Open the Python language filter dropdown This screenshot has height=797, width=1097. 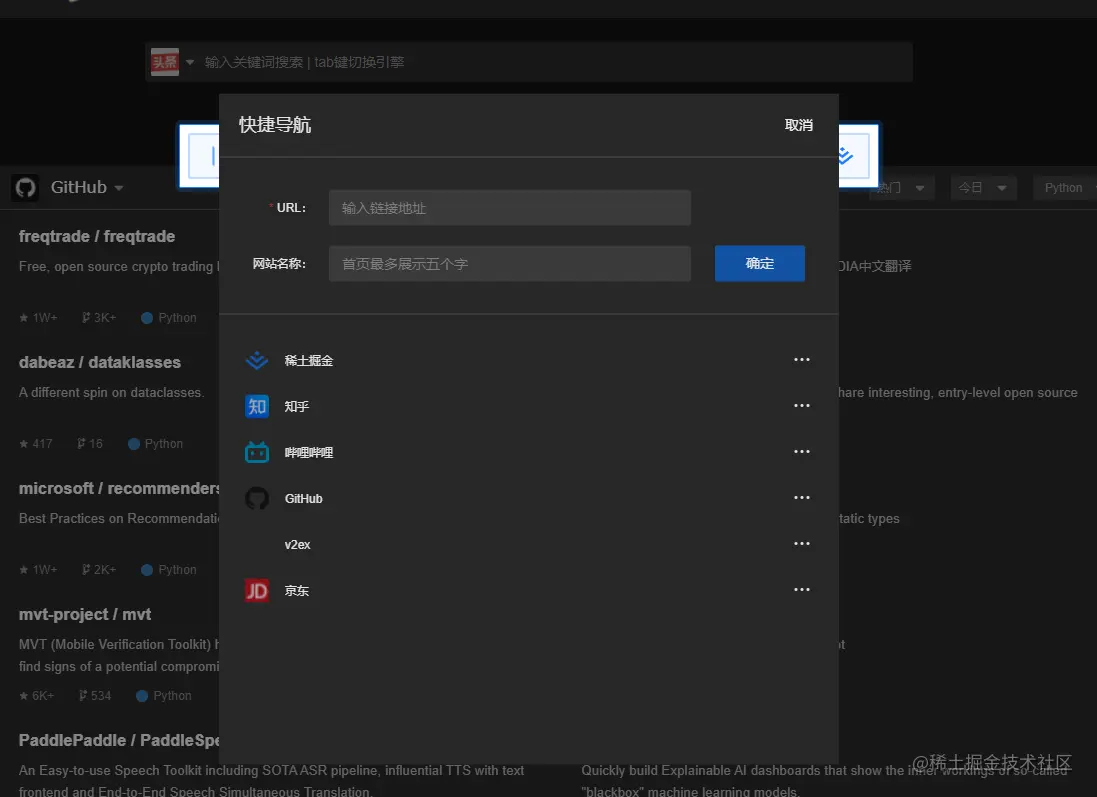point(1066,188)
